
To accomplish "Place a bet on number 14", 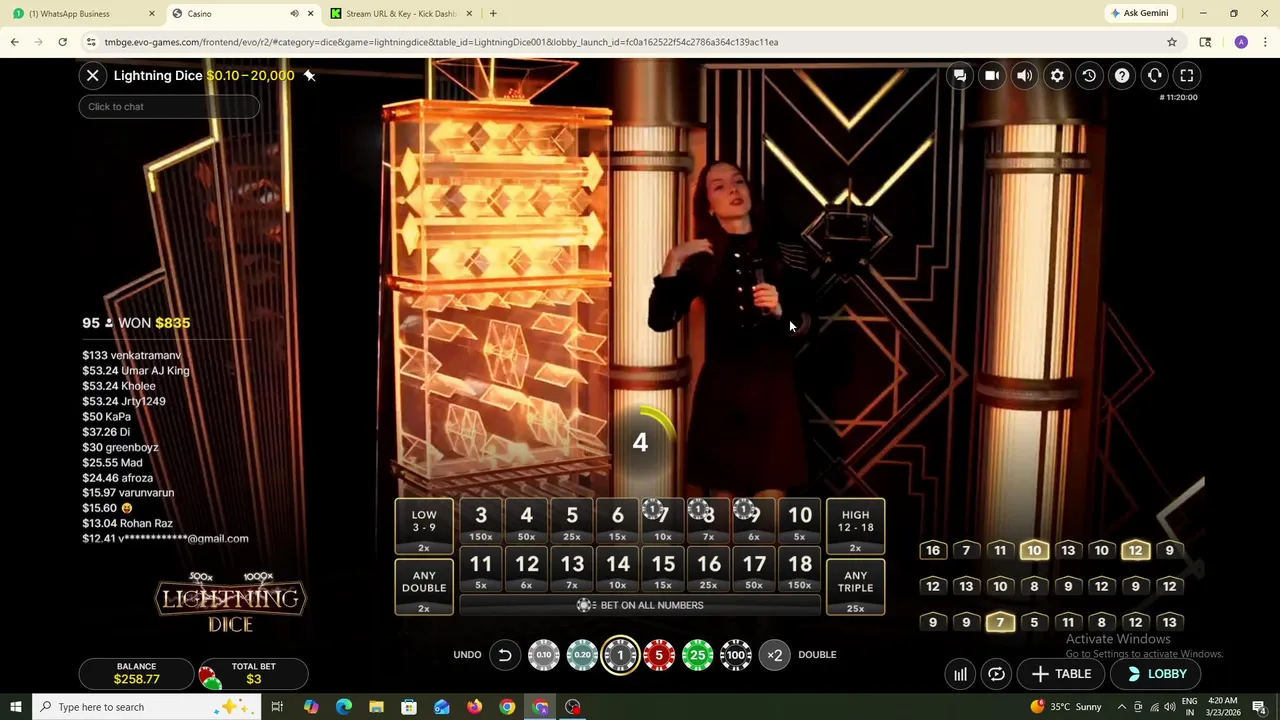I will click(617, 570).
